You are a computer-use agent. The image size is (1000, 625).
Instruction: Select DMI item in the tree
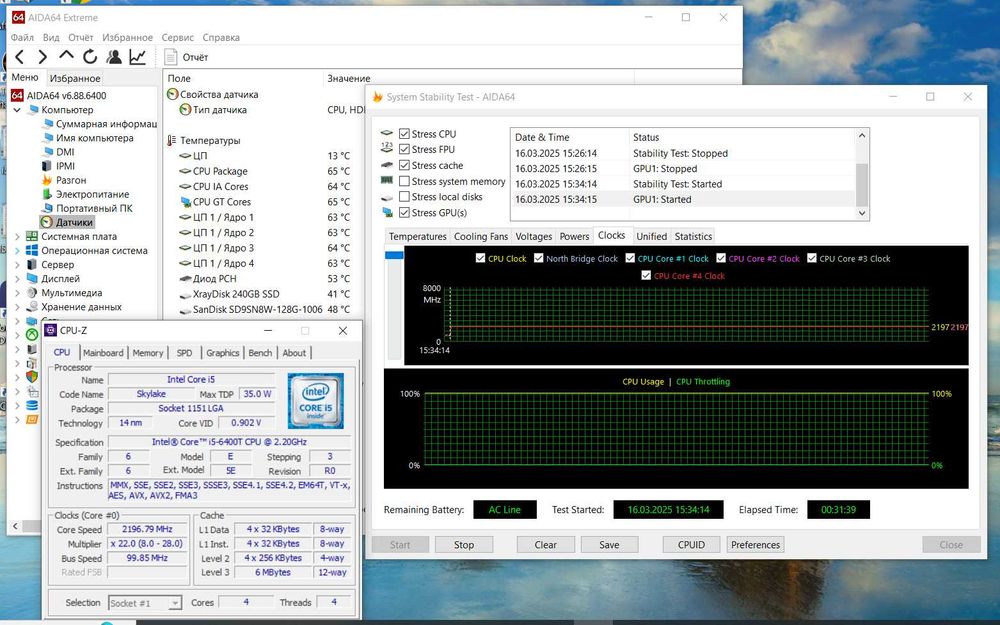pyautogui.click(x=65, y=152)
